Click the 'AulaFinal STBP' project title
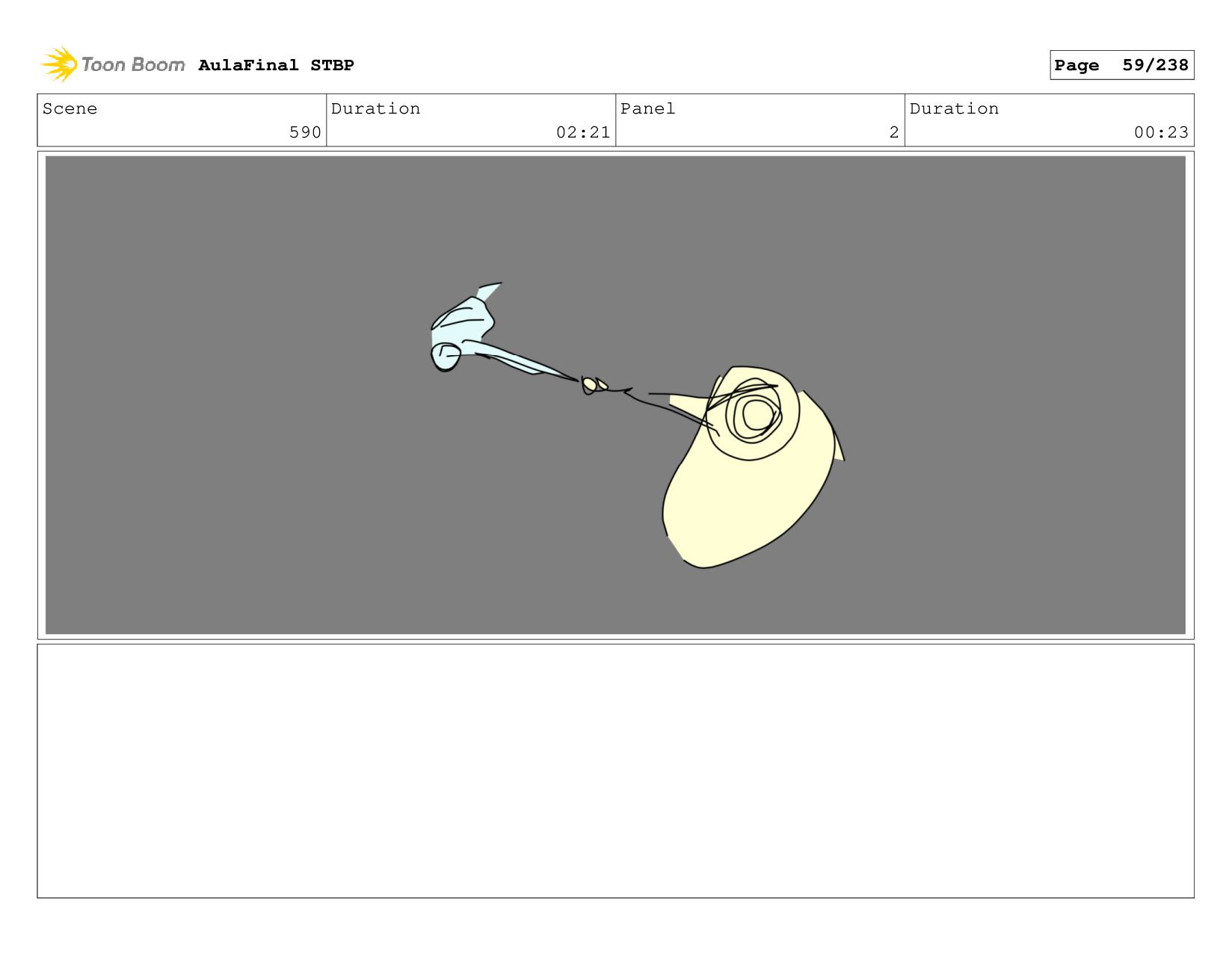The height and width of the screenshot is (954, 1232). point(276,65)
